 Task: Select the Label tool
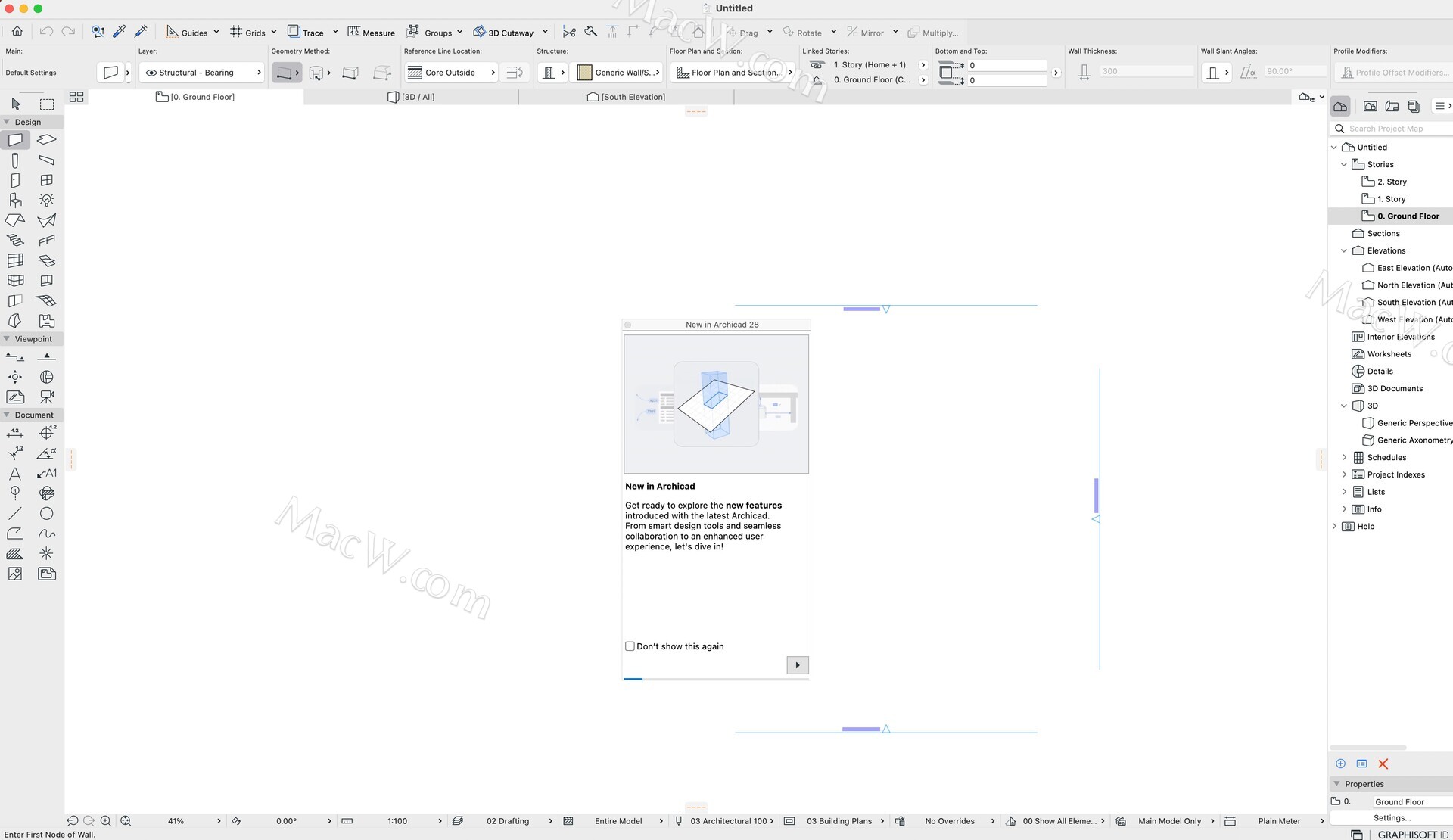pyautogui.click(x=47, y=473)
